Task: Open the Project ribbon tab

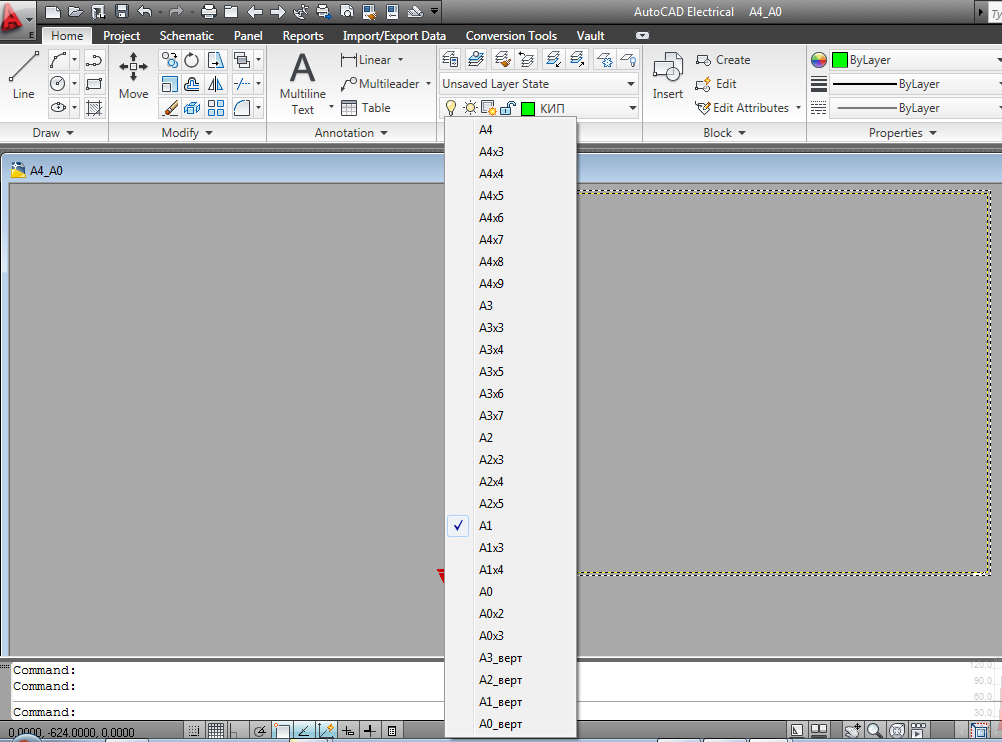Action: tap(121, 36)
